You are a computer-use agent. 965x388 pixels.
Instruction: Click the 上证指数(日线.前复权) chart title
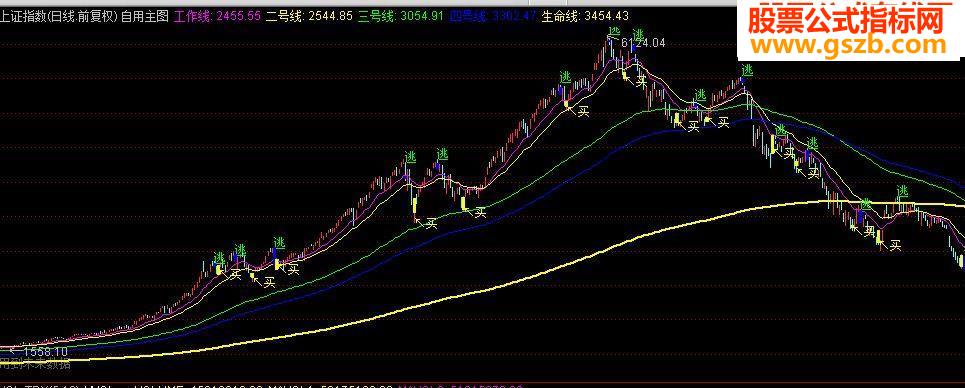click(x=59, y=16)
